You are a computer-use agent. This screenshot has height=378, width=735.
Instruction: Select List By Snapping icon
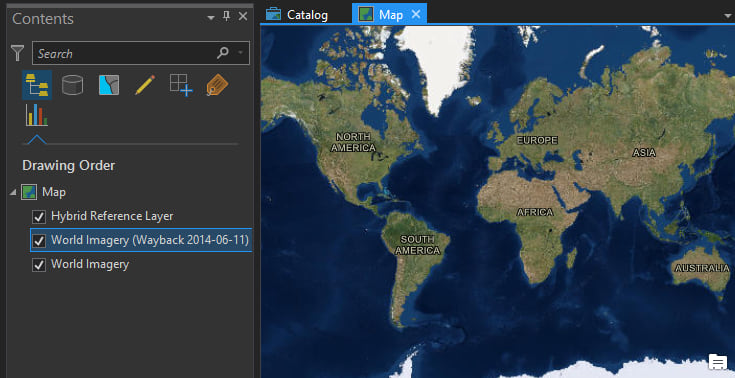coord(181,85)
